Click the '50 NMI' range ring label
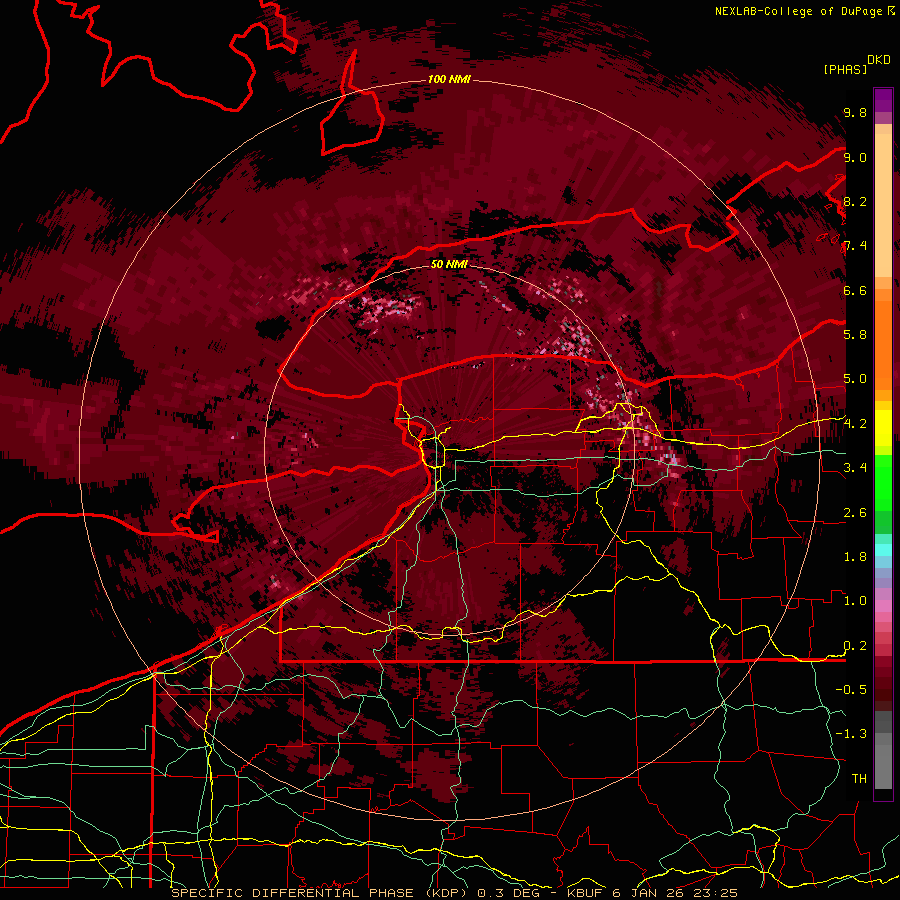The image size is (900, 900). pos(449,264)
